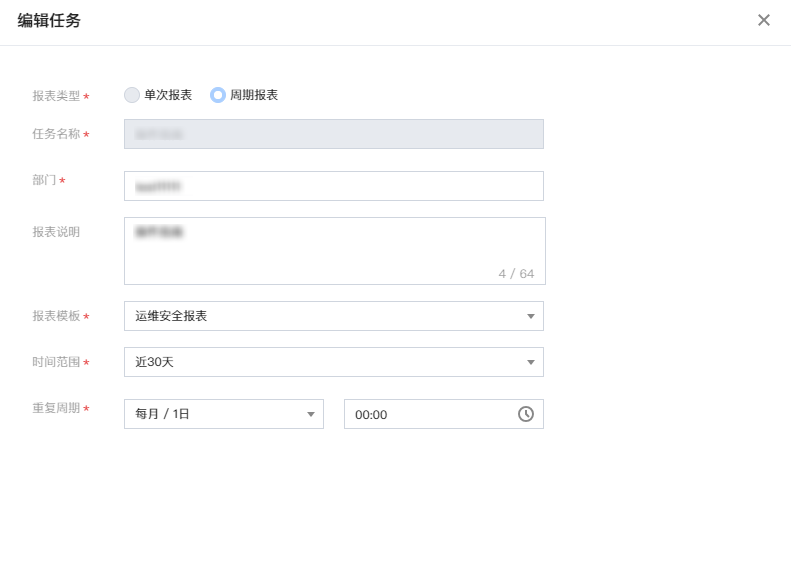Open the 重复周期 dropdown showing 每月 / 1日
The width and height of the screenshot is (791, 577).
click(x=224, y=414)
